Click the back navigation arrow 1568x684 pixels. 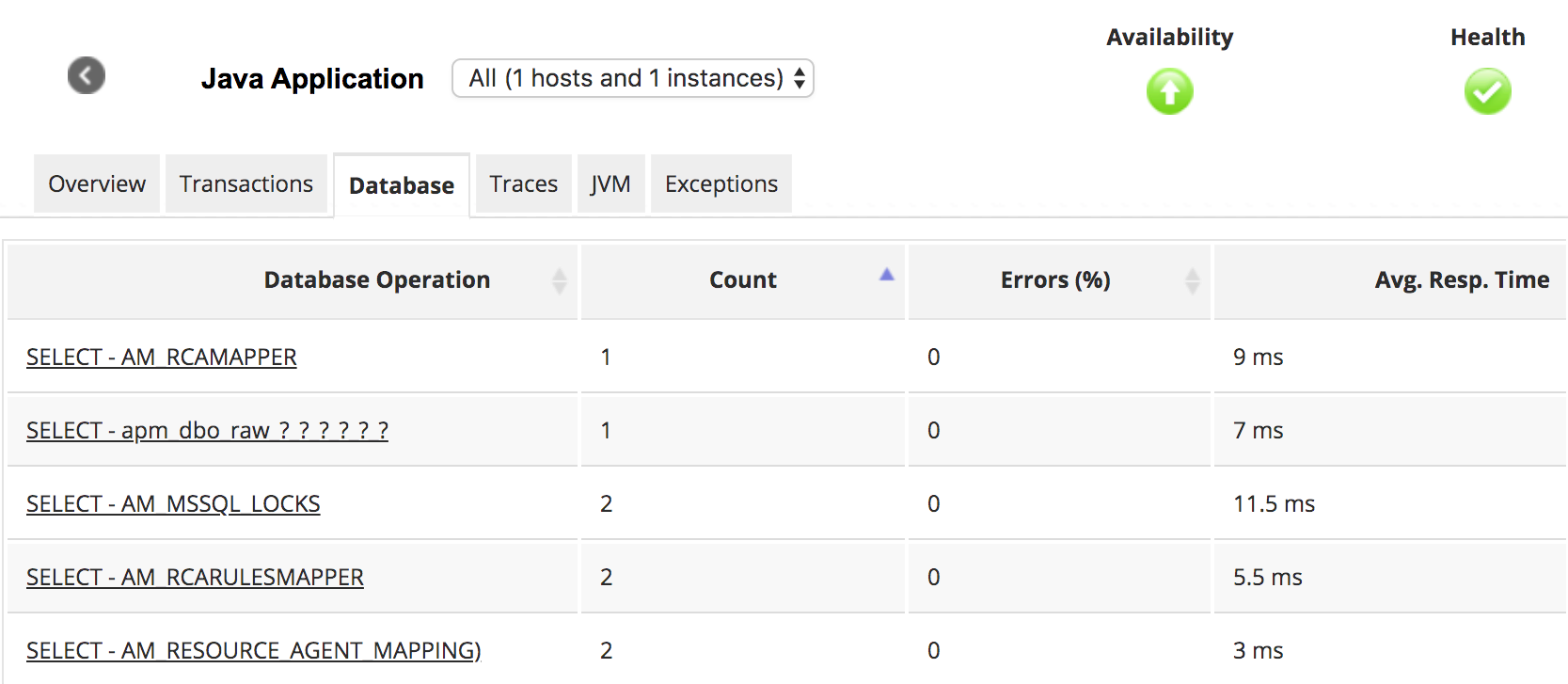click(85, 75)
